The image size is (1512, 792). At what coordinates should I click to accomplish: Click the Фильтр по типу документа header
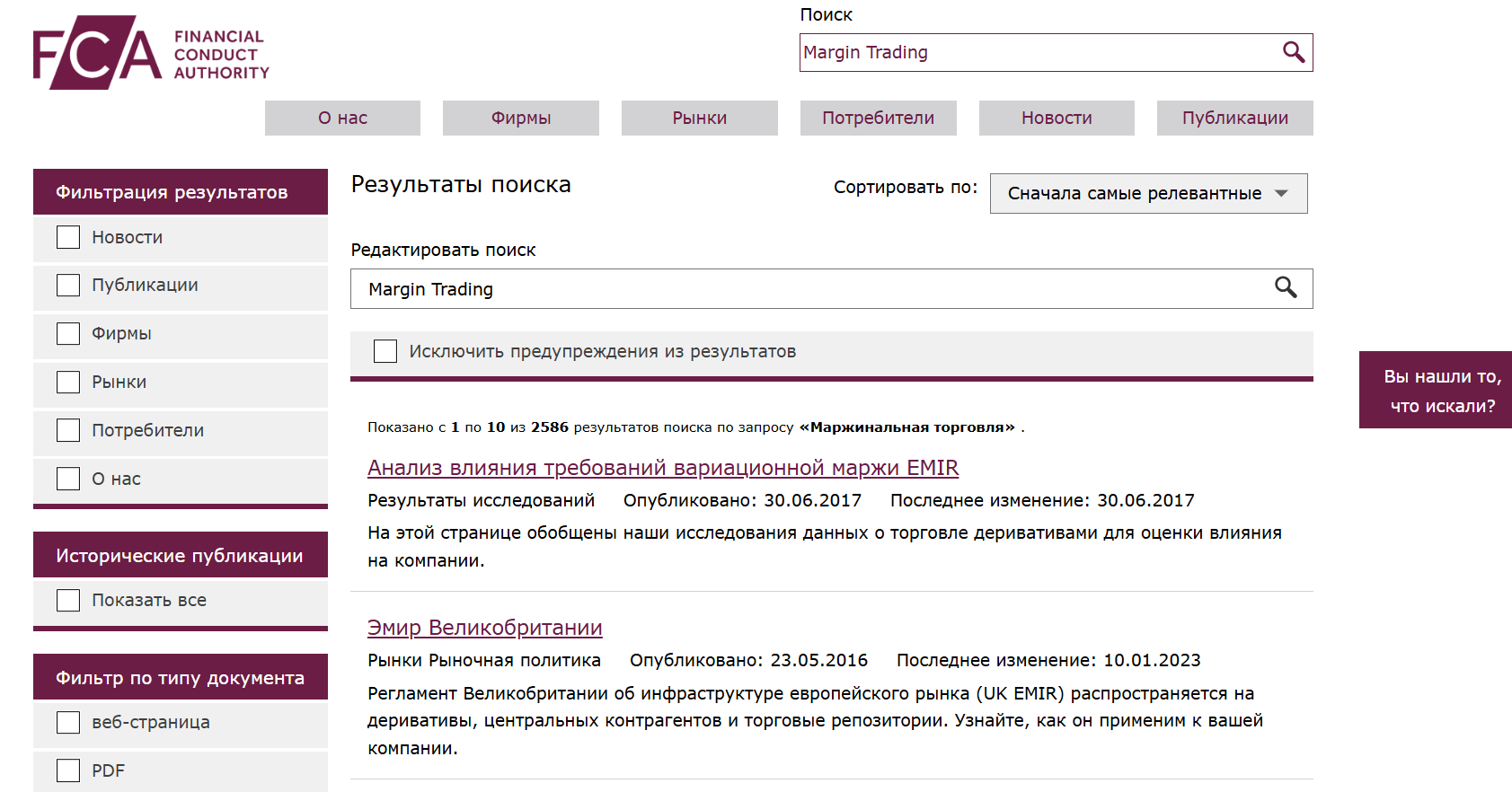tap(181, 677)
